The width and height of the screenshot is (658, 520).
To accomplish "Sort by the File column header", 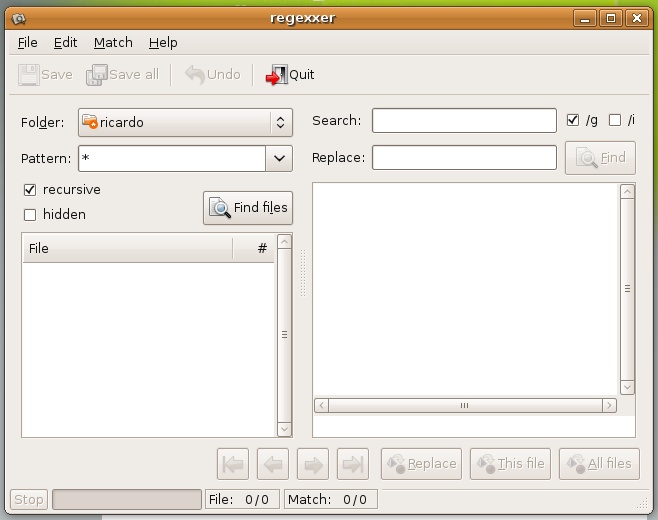I will (128, 248).
